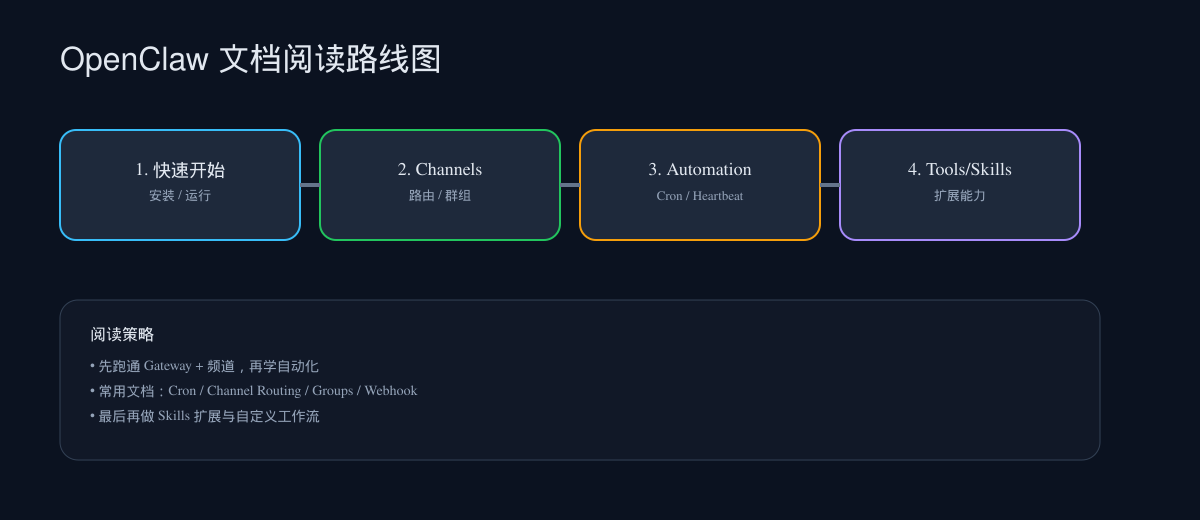Click "自定义工作流" in the last bullet

(277, 416)
